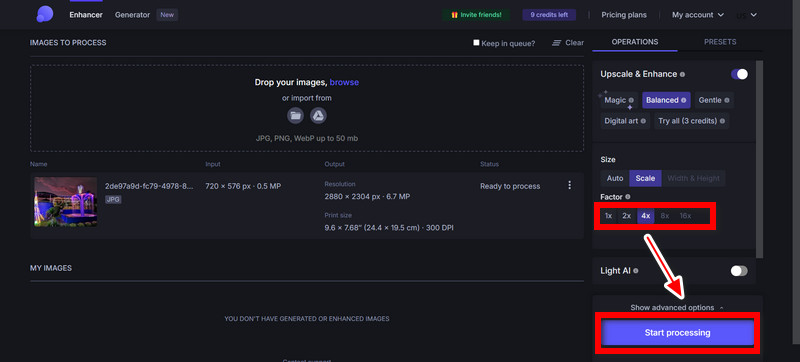Screen dimensions: 800x362
Task: Click the Clear queue icon
Action: 557,43
